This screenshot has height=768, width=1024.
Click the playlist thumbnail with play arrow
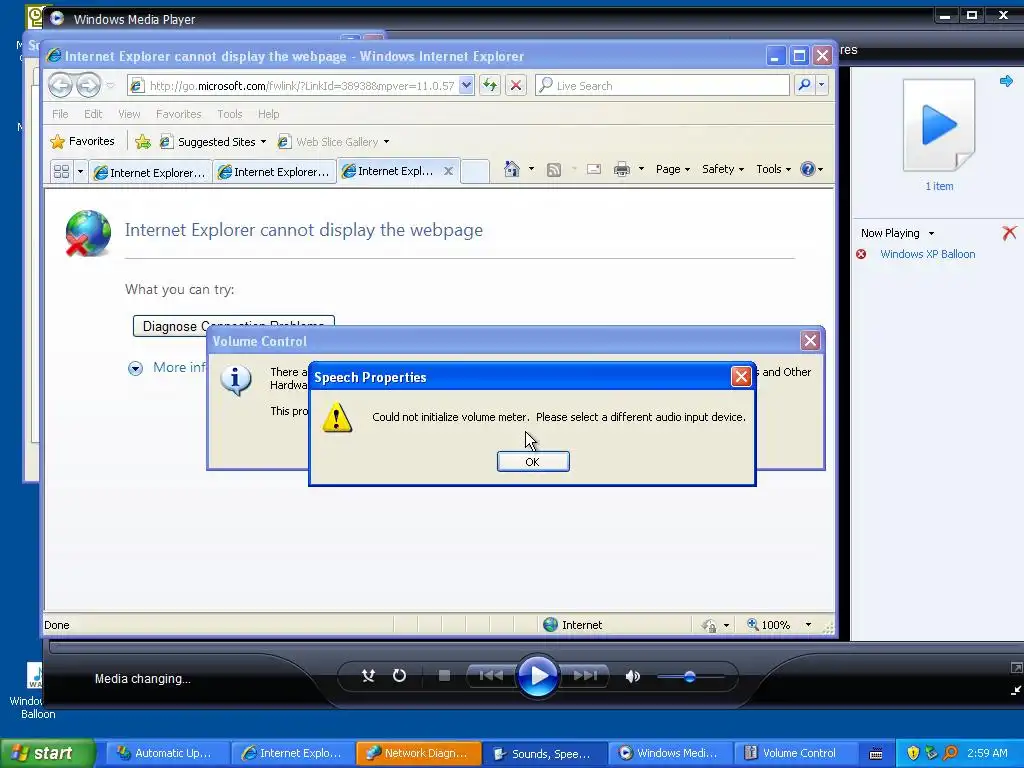tap(938, 125)
